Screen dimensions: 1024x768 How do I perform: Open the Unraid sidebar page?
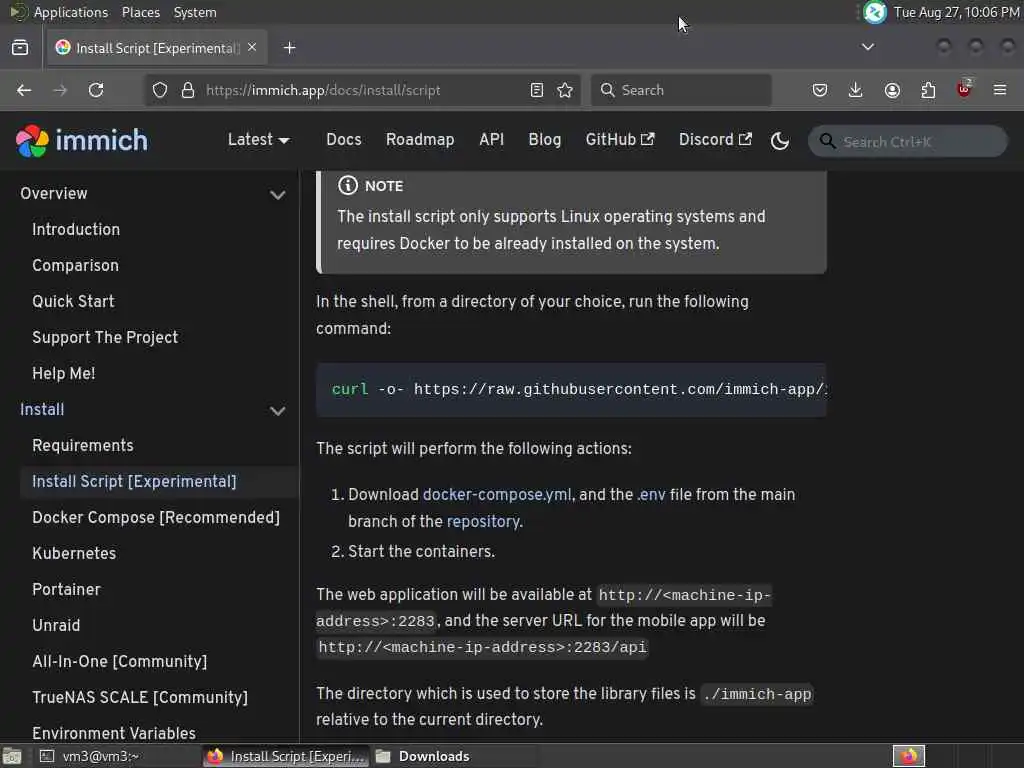click(x=56, y=626)
